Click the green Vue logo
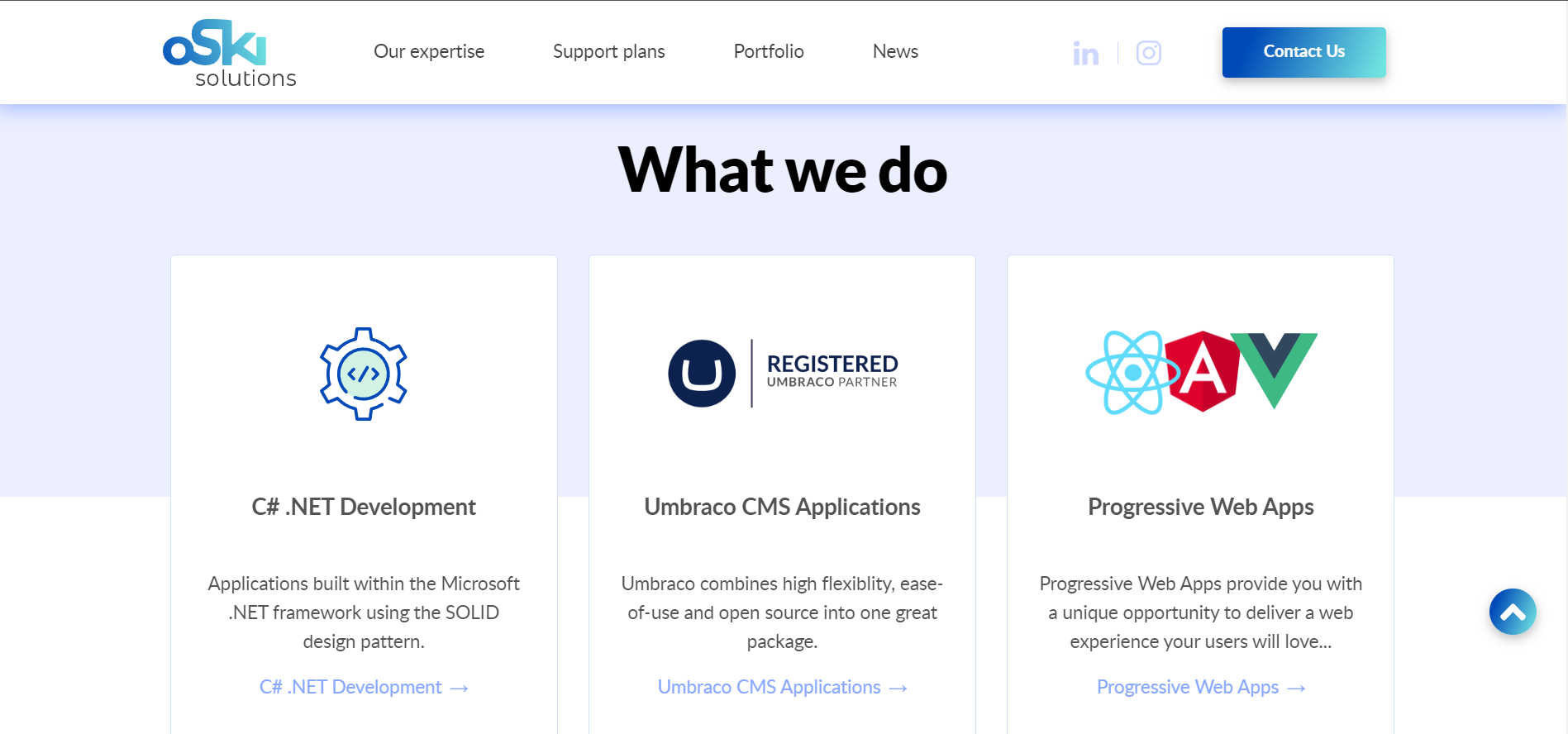Viewport: 1568px width, 734px height. (x=1274, y=369)
